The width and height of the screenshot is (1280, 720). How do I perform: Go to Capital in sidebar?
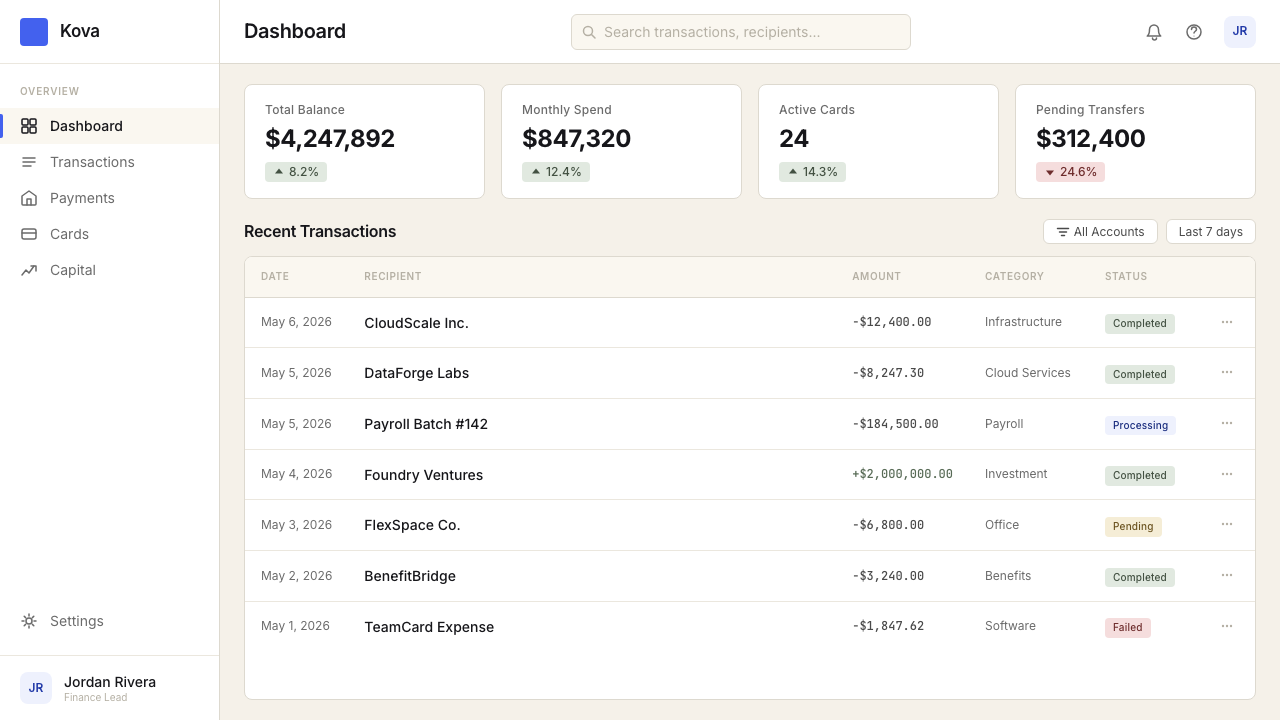[110, 270]
